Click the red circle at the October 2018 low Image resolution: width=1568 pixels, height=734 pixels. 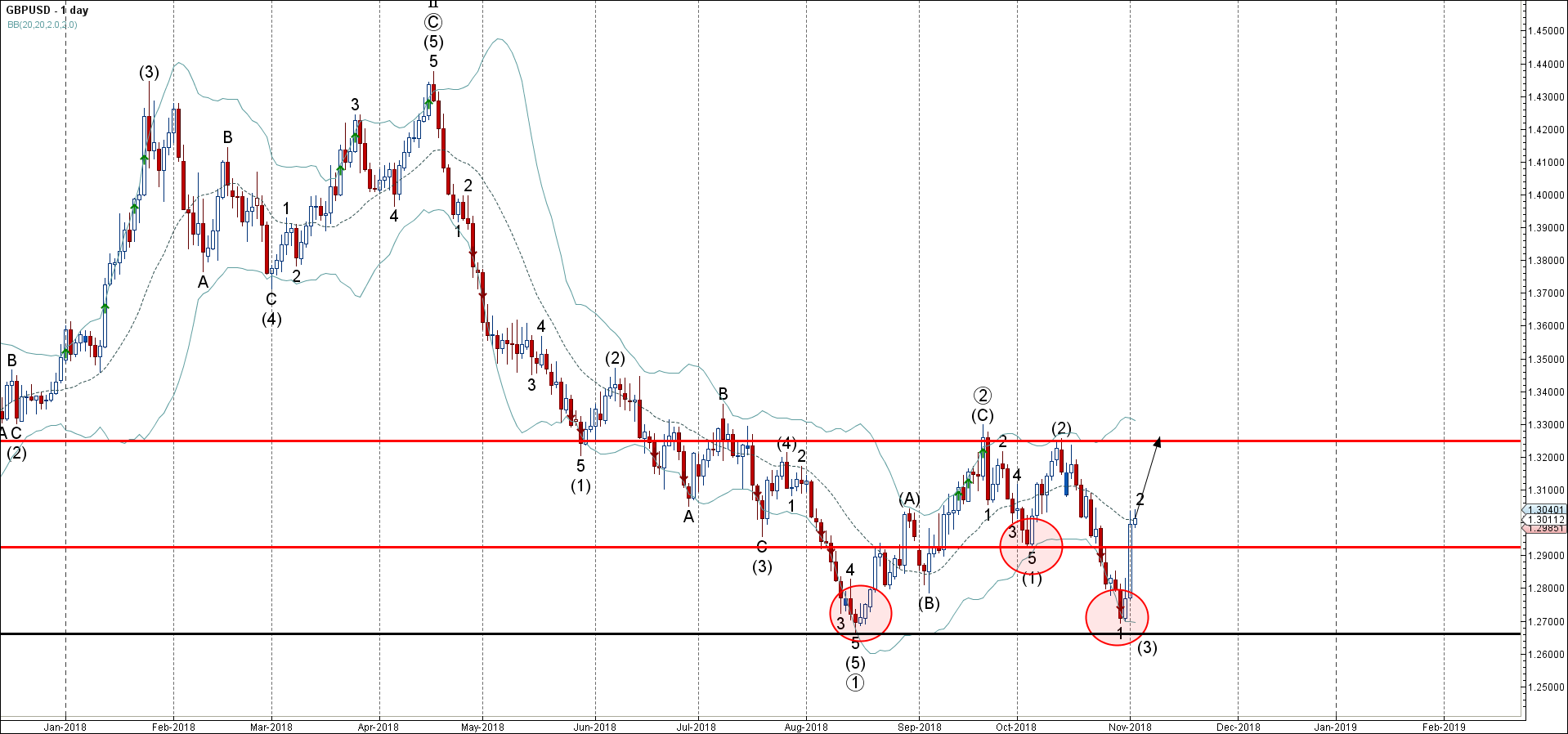[x=1031, y=547]
